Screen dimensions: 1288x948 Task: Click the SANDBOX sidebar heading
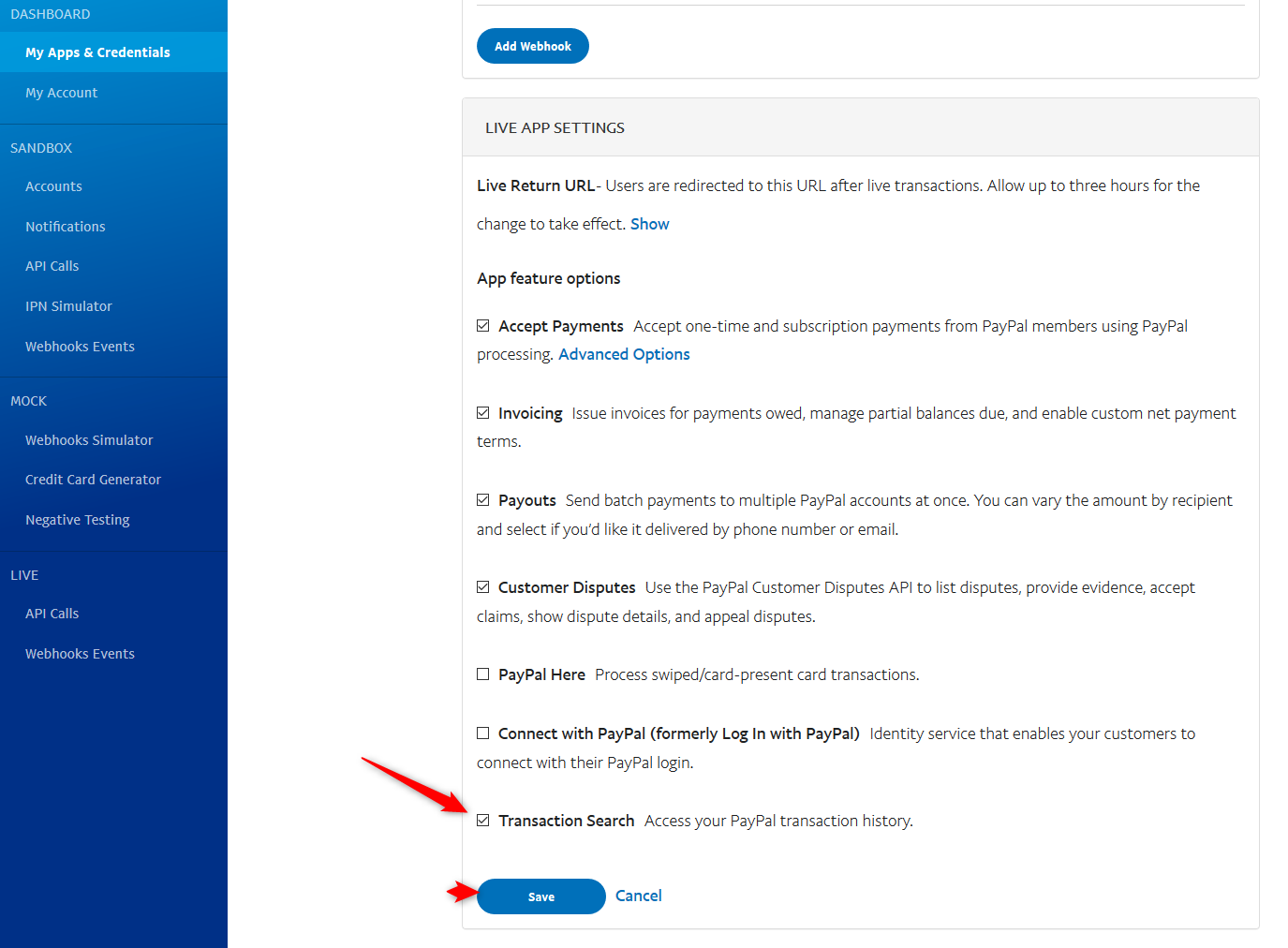41,148
